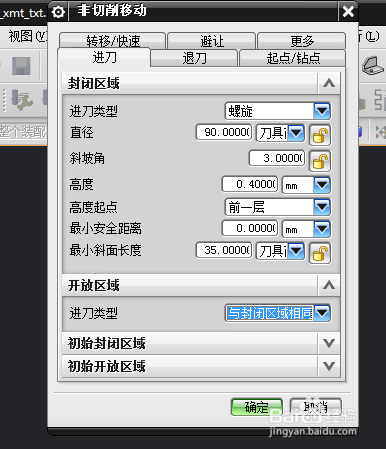Click the 最小斜面长度 value field 35.0000
This screenshot has height=449, width=386.
click(x=224, y=250)
